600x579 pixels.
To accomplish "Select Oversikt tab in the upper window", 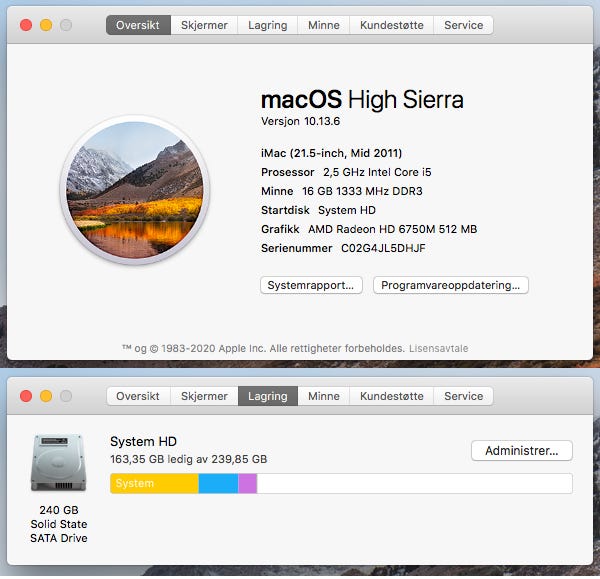I will (x=138, y=25).
